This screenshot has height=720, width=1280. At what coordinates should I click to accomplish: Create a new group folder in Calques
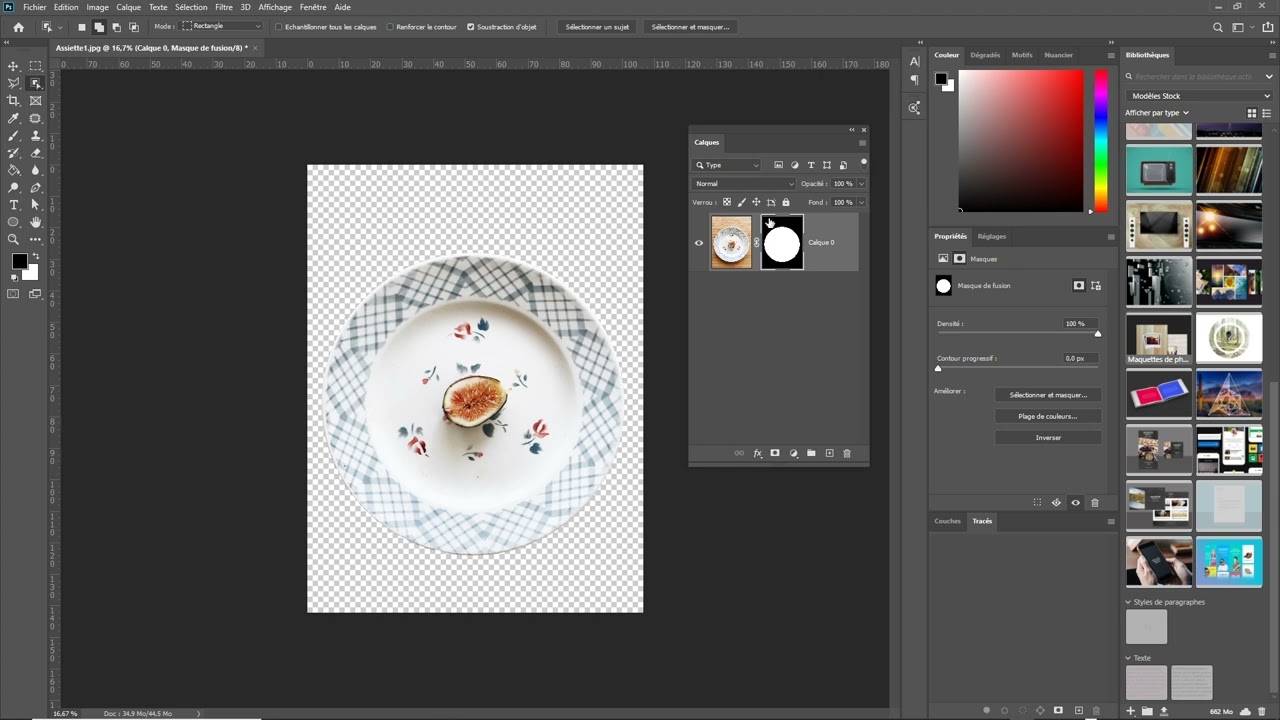pos(811,453)
